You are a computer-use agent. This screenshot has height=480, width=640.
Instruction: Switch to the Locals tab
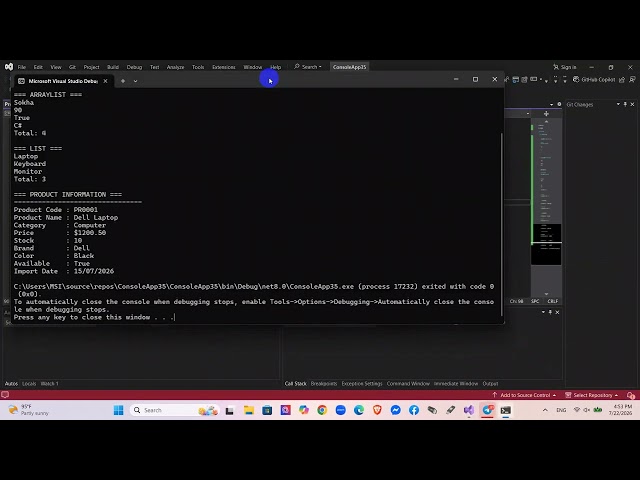29,384
